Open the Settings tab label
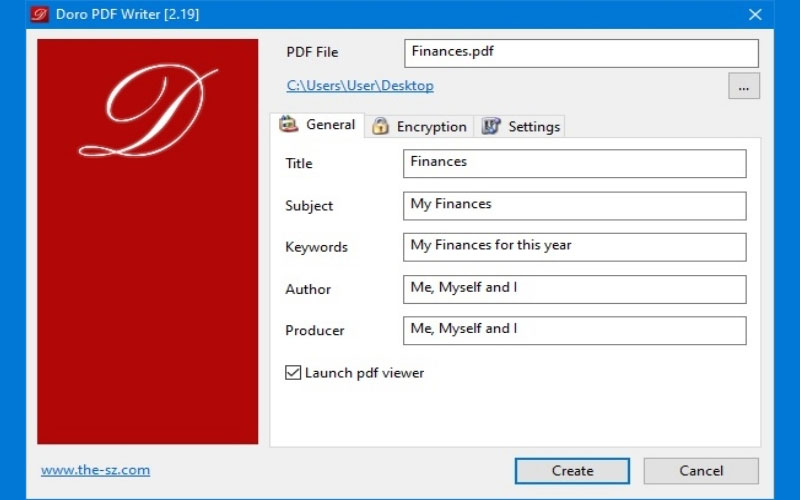 tap(534, 127)
